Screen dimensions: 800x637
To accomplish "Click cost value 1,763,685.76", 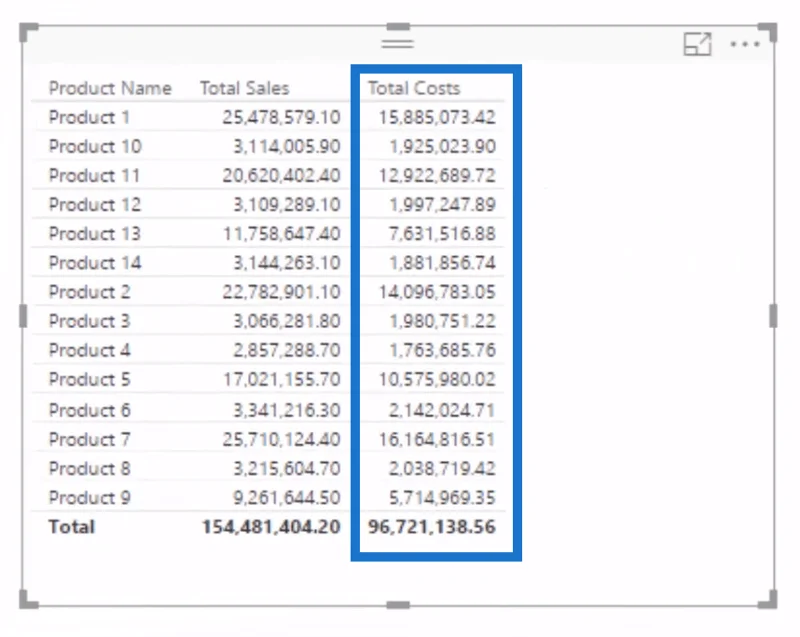I will pyautogui.click(x=442, y=350).
